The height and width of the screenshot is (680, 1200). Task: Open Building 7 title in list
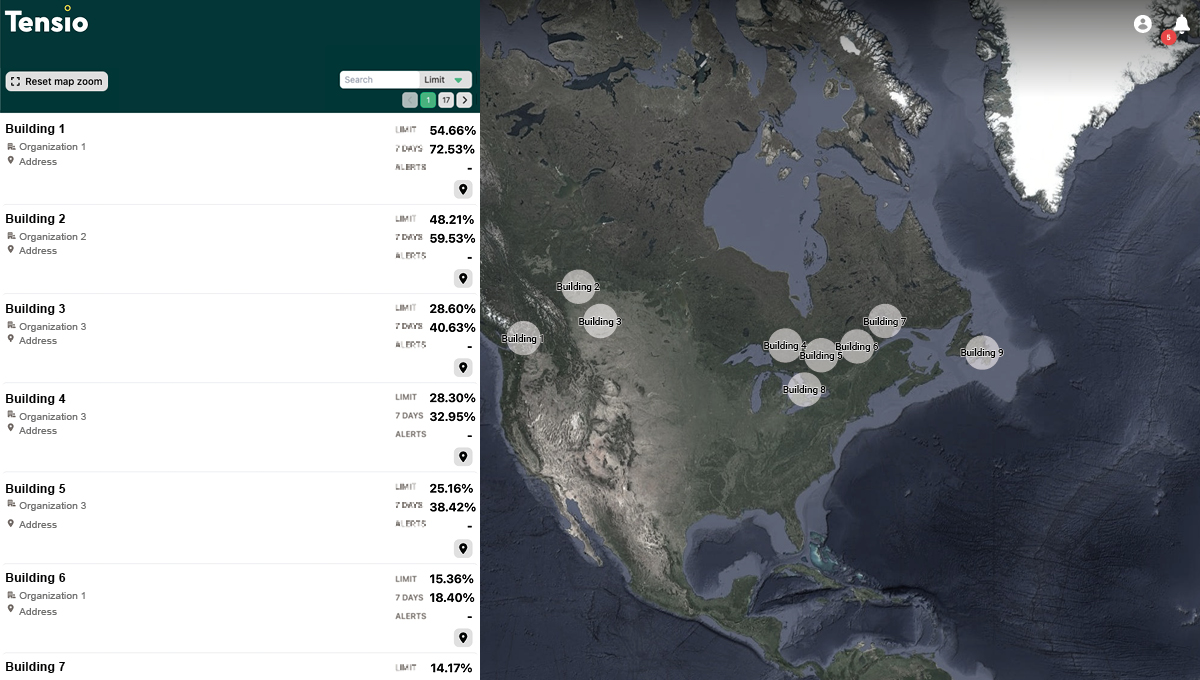(35, 666)
